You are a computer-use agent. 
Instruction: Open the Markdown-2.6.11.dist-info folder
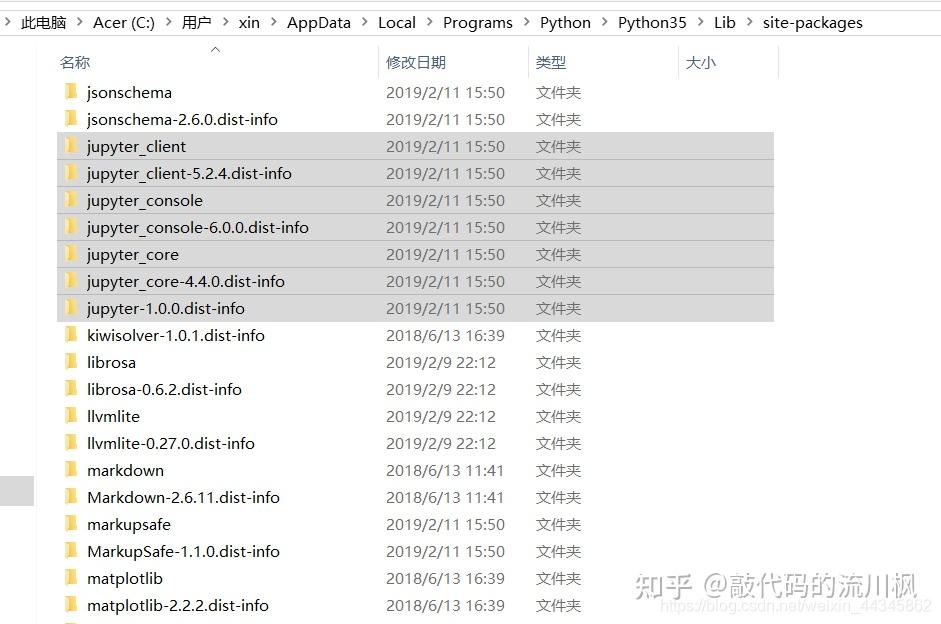[181, 497]
